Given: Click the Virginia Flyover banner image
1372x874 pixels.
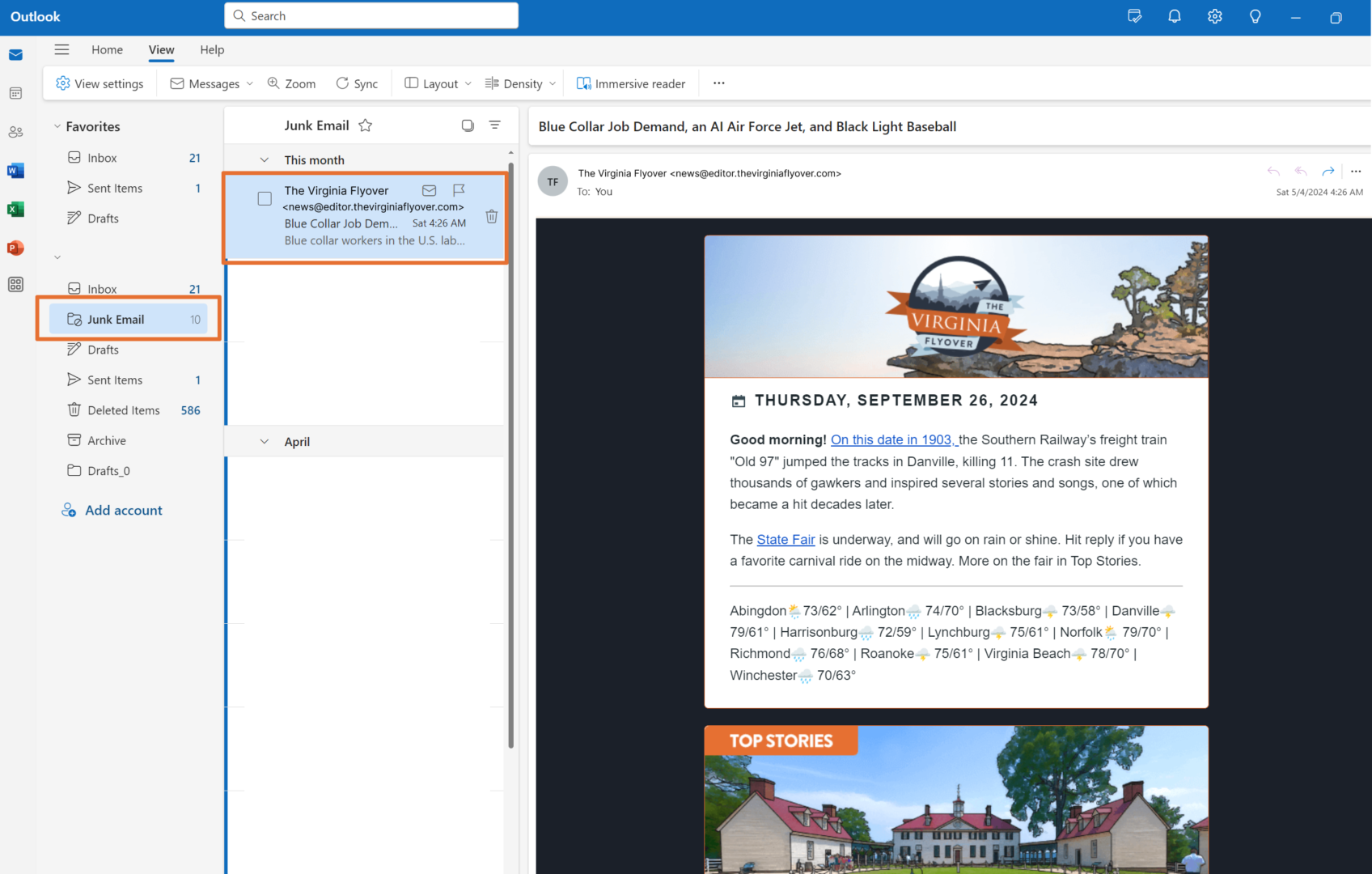Looking at the screenshot, I should (x=956, y=307).
